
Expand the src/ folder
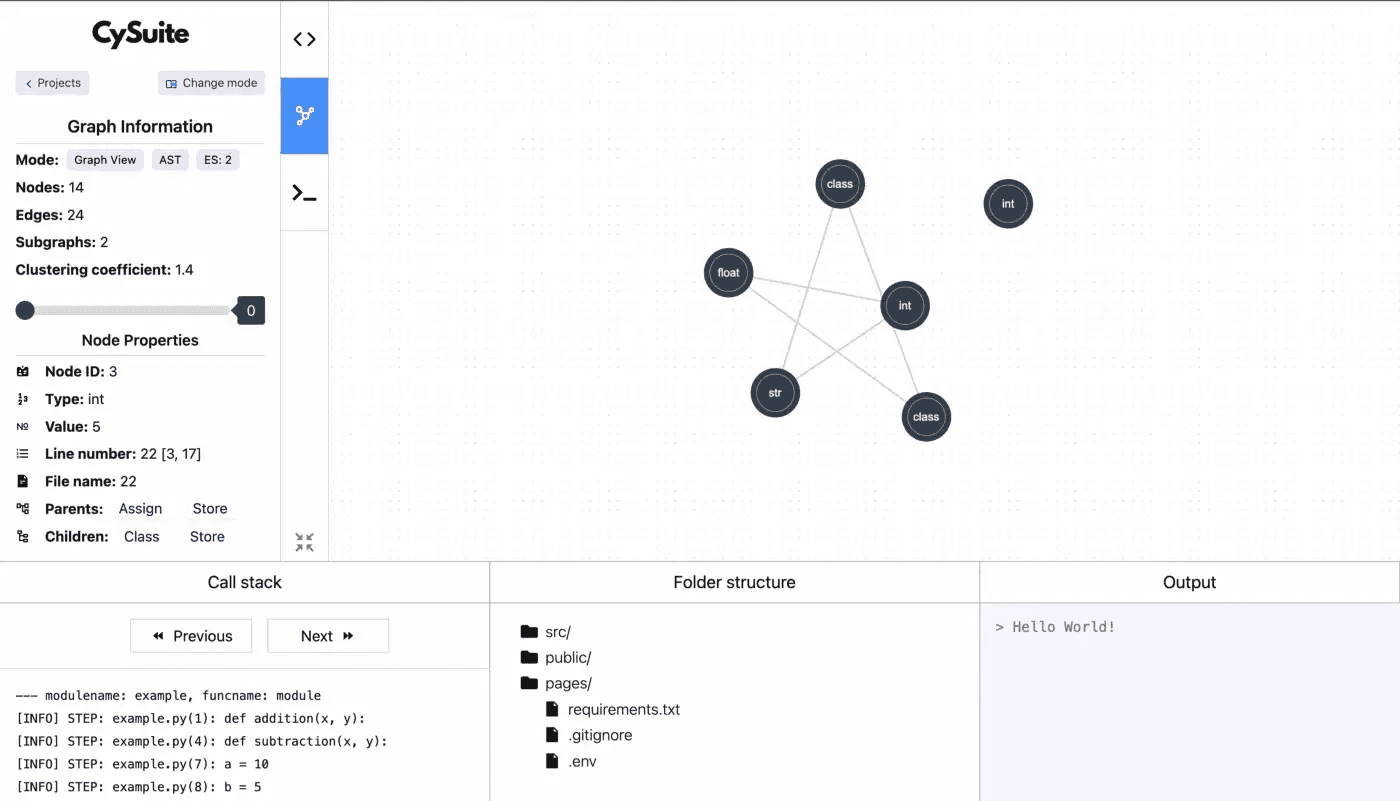[556, 631]
